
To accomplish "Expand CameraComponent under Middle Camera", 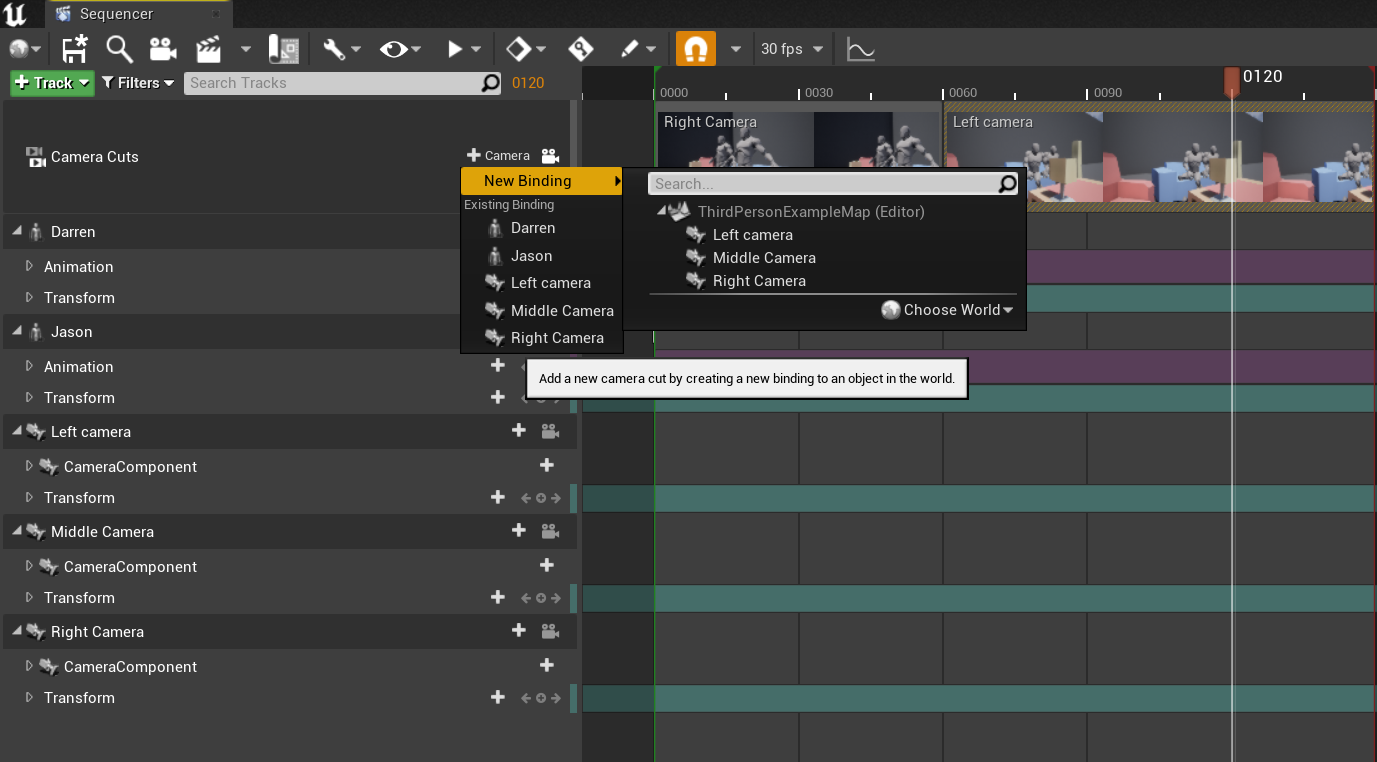I will pyautogui.click(x=29, y=566).
